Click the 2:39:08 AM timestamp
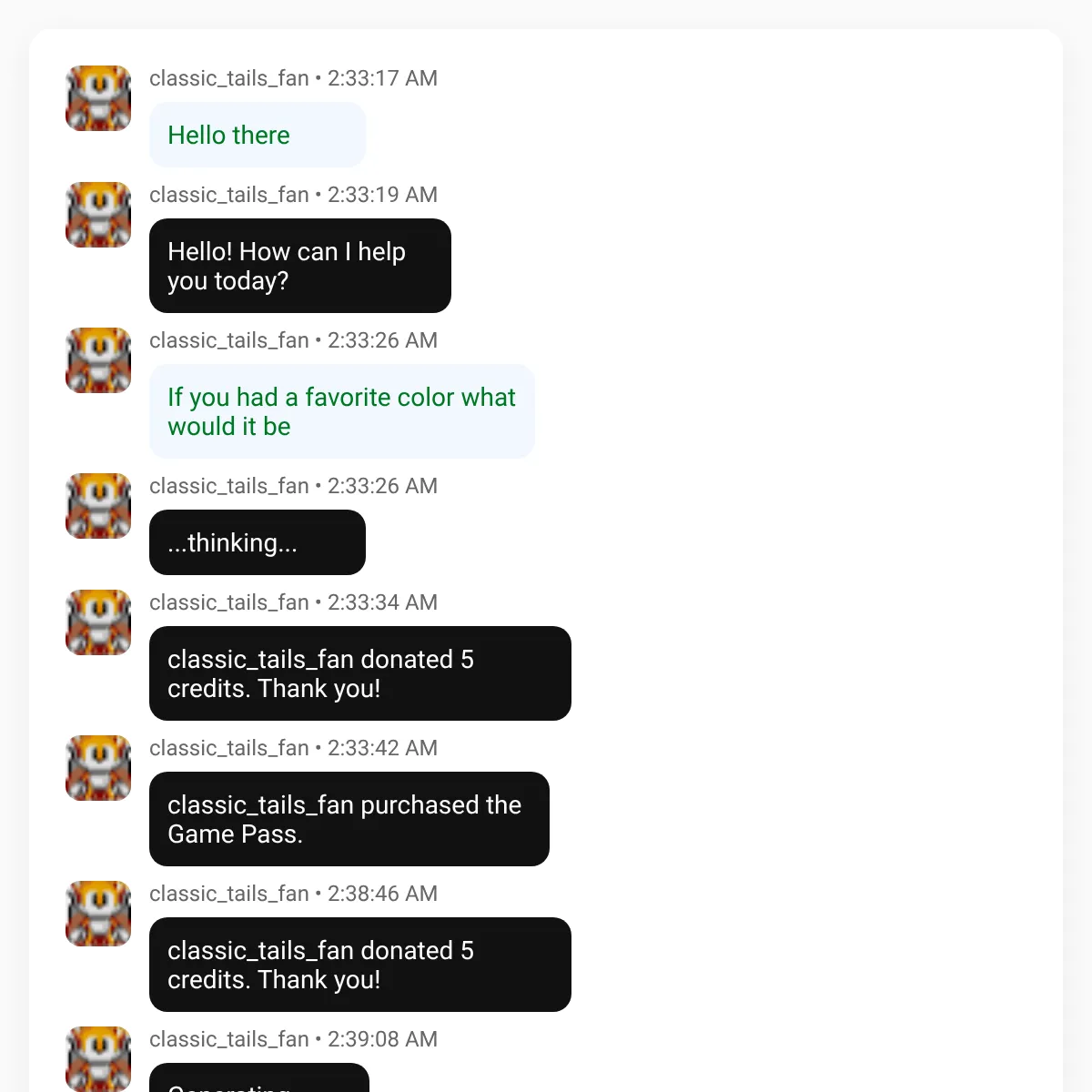Screen dimensions: 1092x1092 pyautogui.click(x=382, y=1039)
